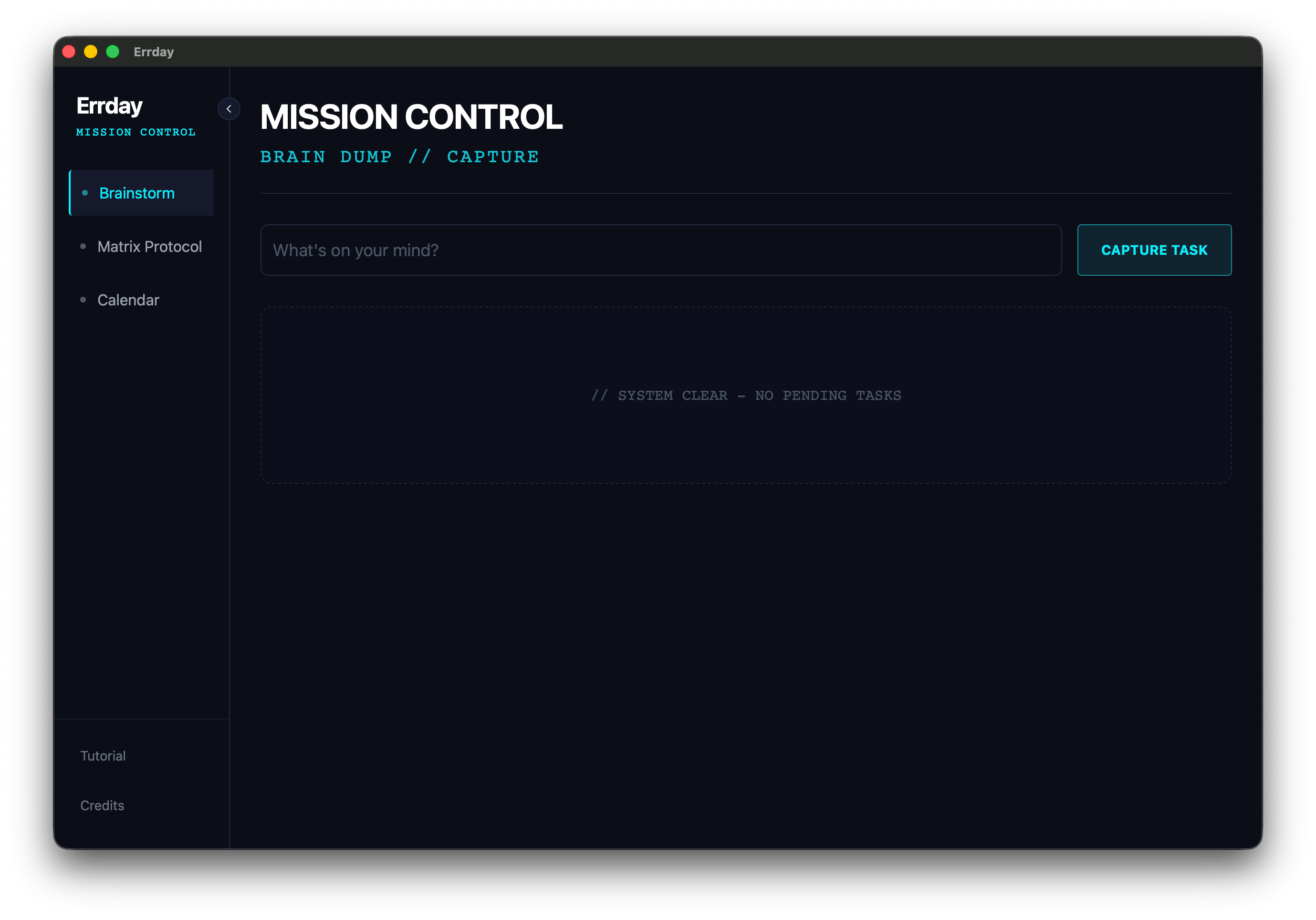1316x920 pixels.
Task: Click the Errday title in the titlebar
Action: click(154, 52)
